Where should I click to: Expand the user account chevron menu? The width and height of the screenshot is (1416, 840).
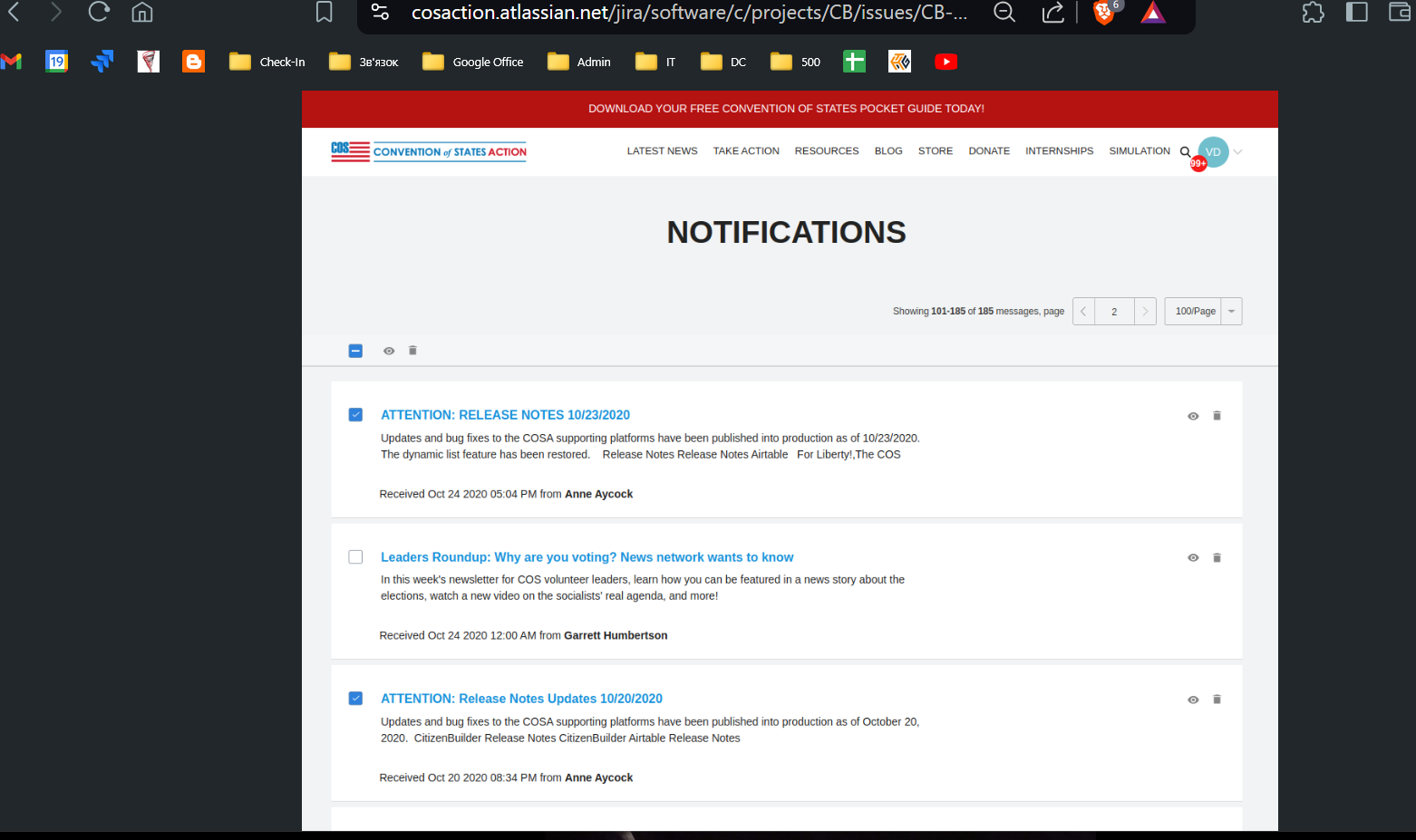coord(1238,151)
